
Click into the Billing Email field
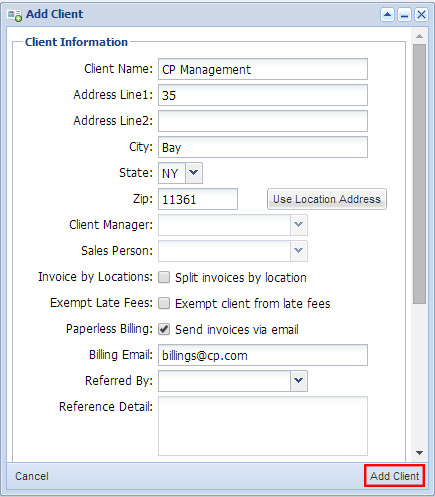click(x=263, y=355)
